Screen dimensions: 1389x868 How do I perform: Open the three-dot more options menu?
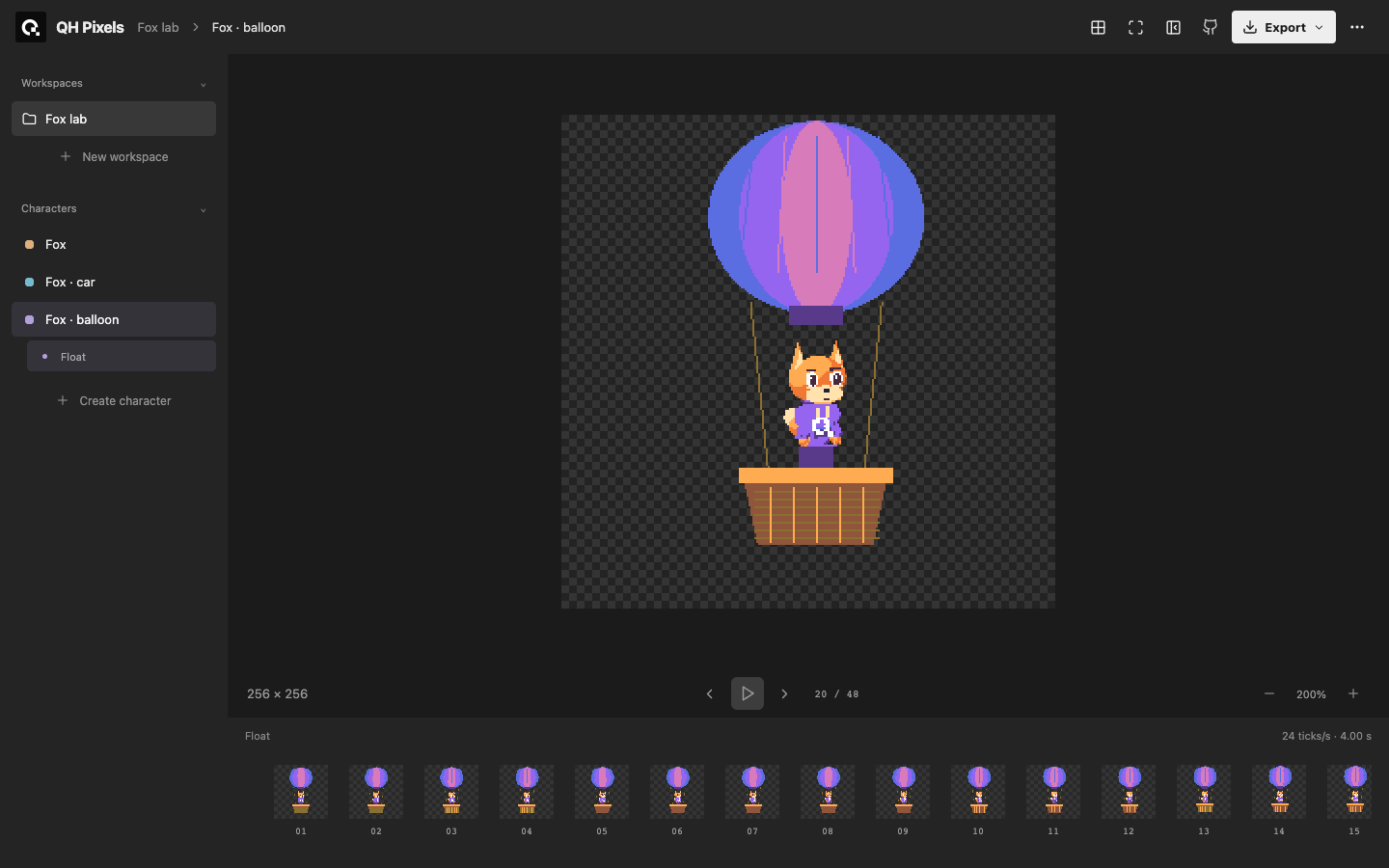point(1357,27)
